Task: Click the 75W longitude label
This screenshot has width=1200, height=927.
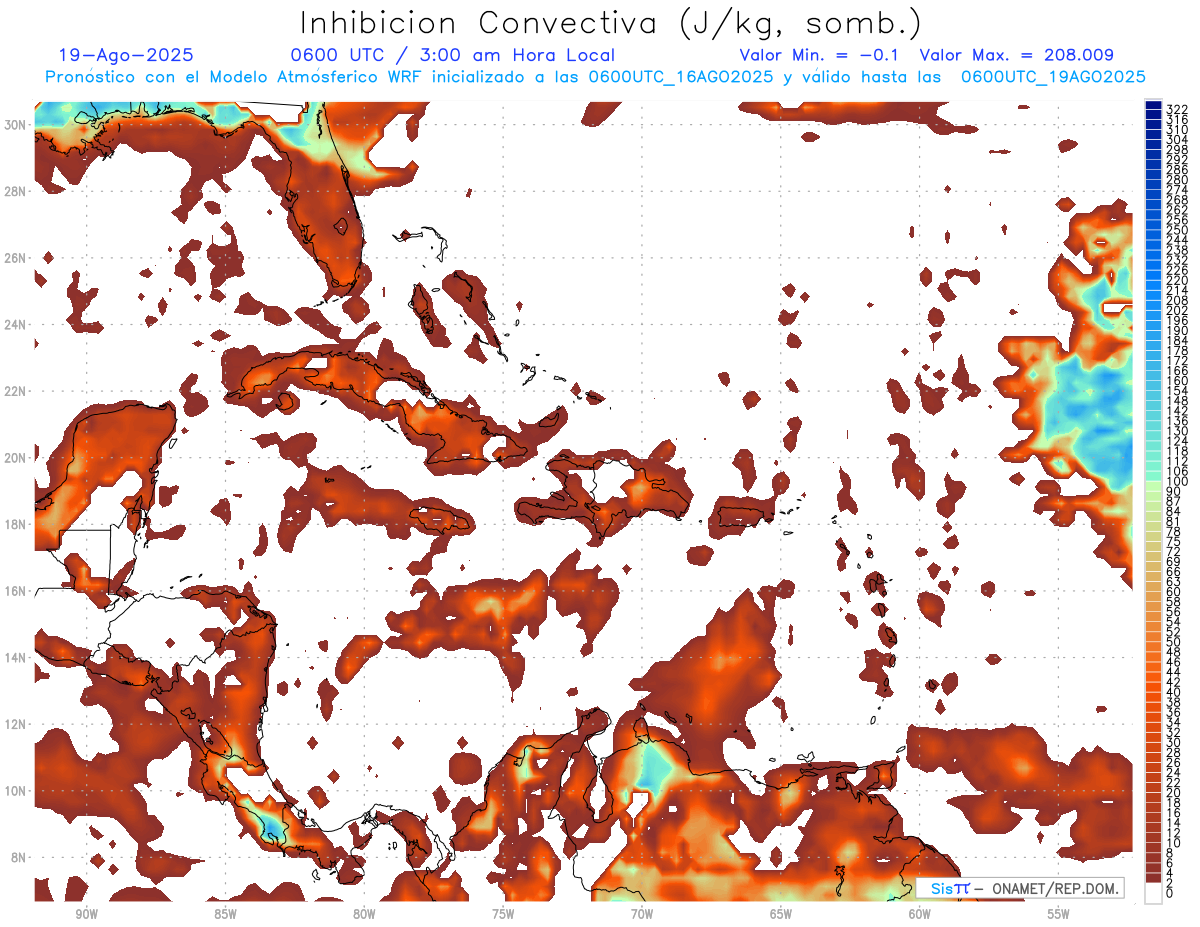Action: click(503, 915)
